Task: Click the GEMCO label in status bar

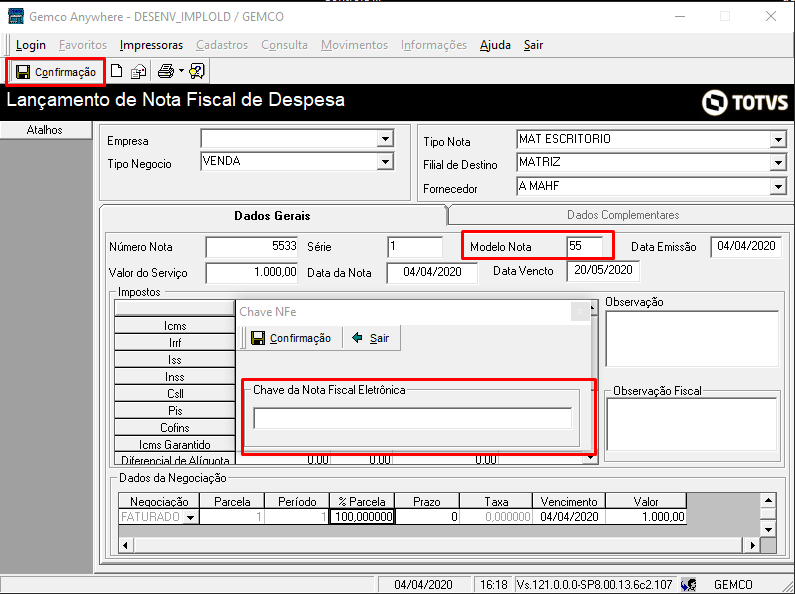Action: tap(733, 585)
